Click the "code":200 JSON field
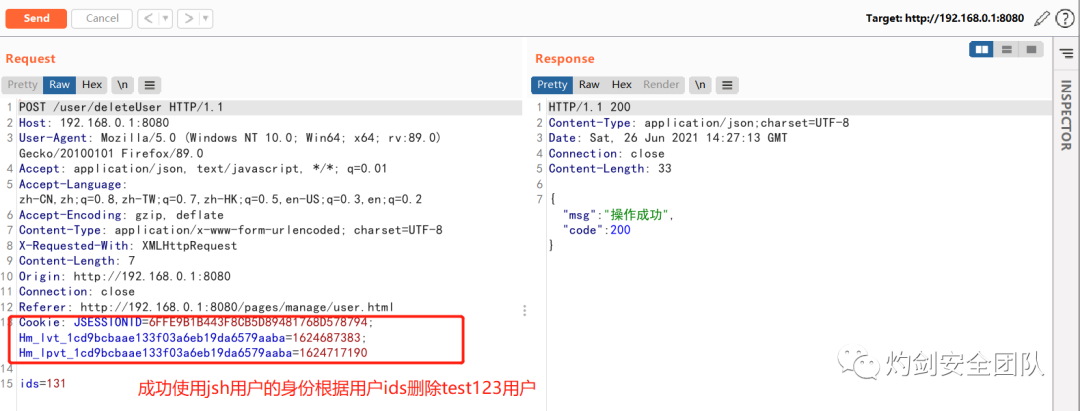The width and height of the screenshot is (1080, 411). click(596, 230)
